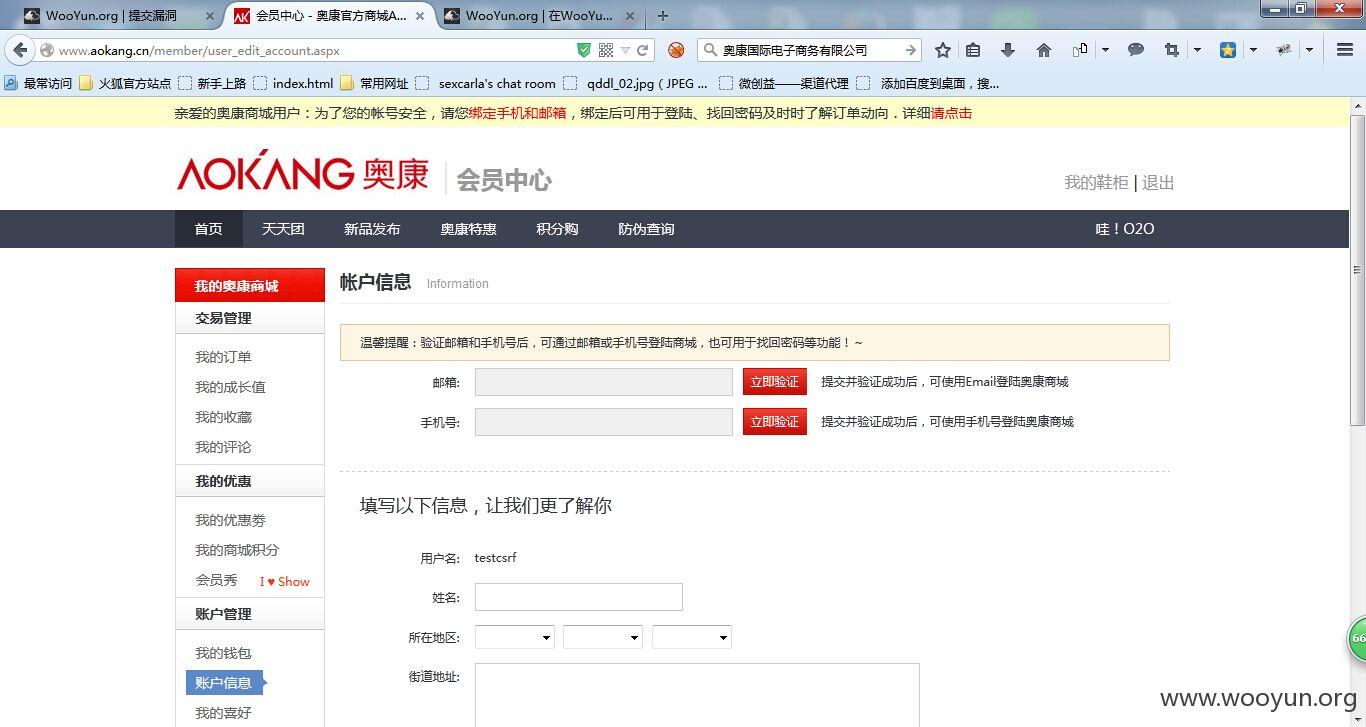Submit search with the arrow in search box
Viewport: 1366px width, 727px height.
(x=910, y=50)
